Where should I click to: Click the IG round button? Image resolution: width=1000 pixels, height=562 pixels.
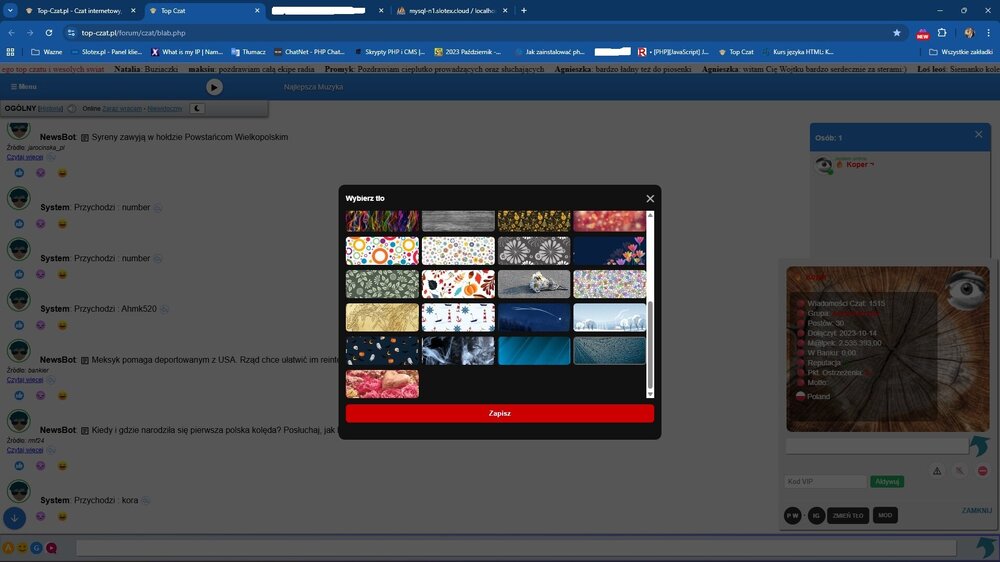[x=816, y=515]
